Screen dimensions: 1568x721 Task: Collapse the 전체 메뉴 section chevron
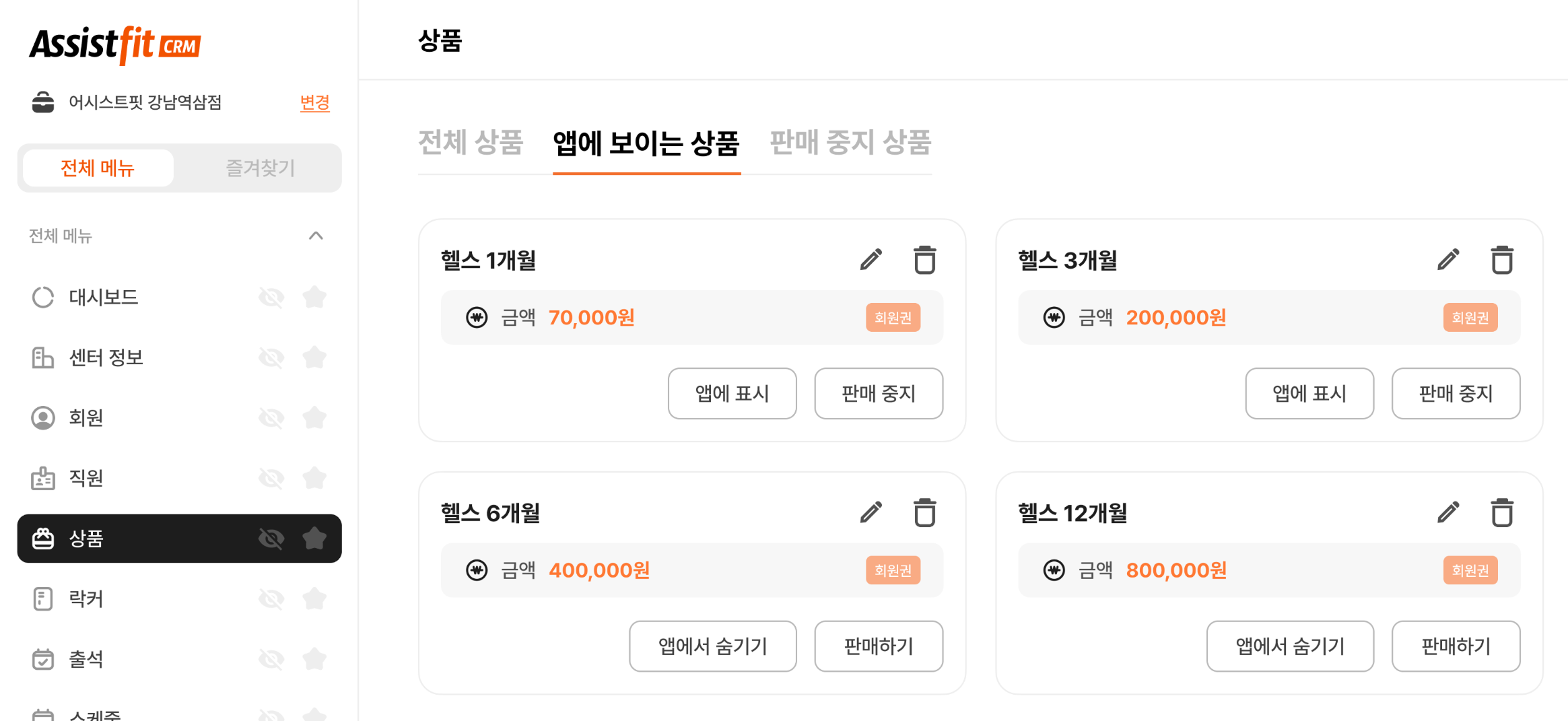click(316, 236)
